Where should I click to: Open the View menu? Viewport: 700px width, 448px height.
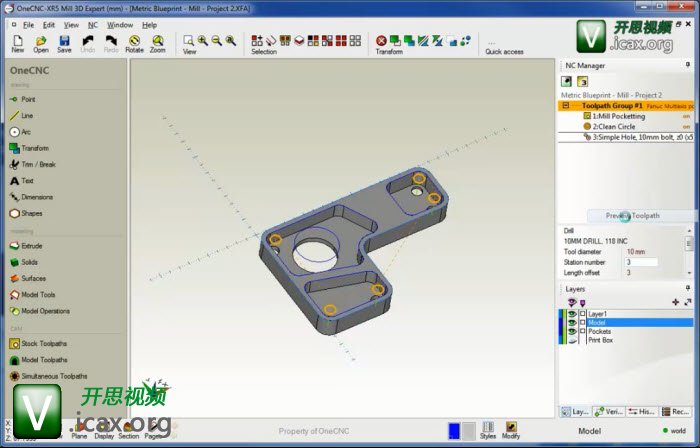coord(71,25)
